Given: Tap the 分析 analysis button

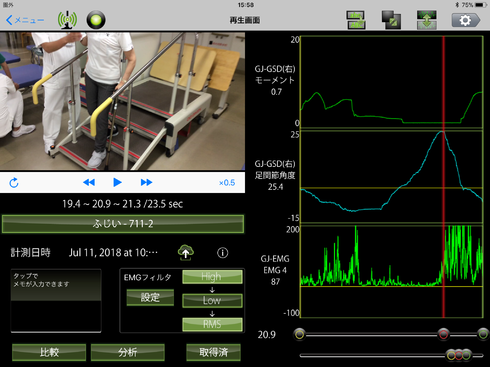Looking at the screenshot, I should point(127,352).
